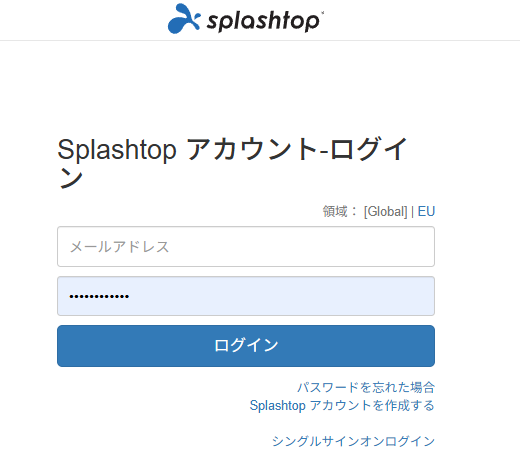
Task: Open the パスワードを忘れた場合 link
Action: point(366,387)
